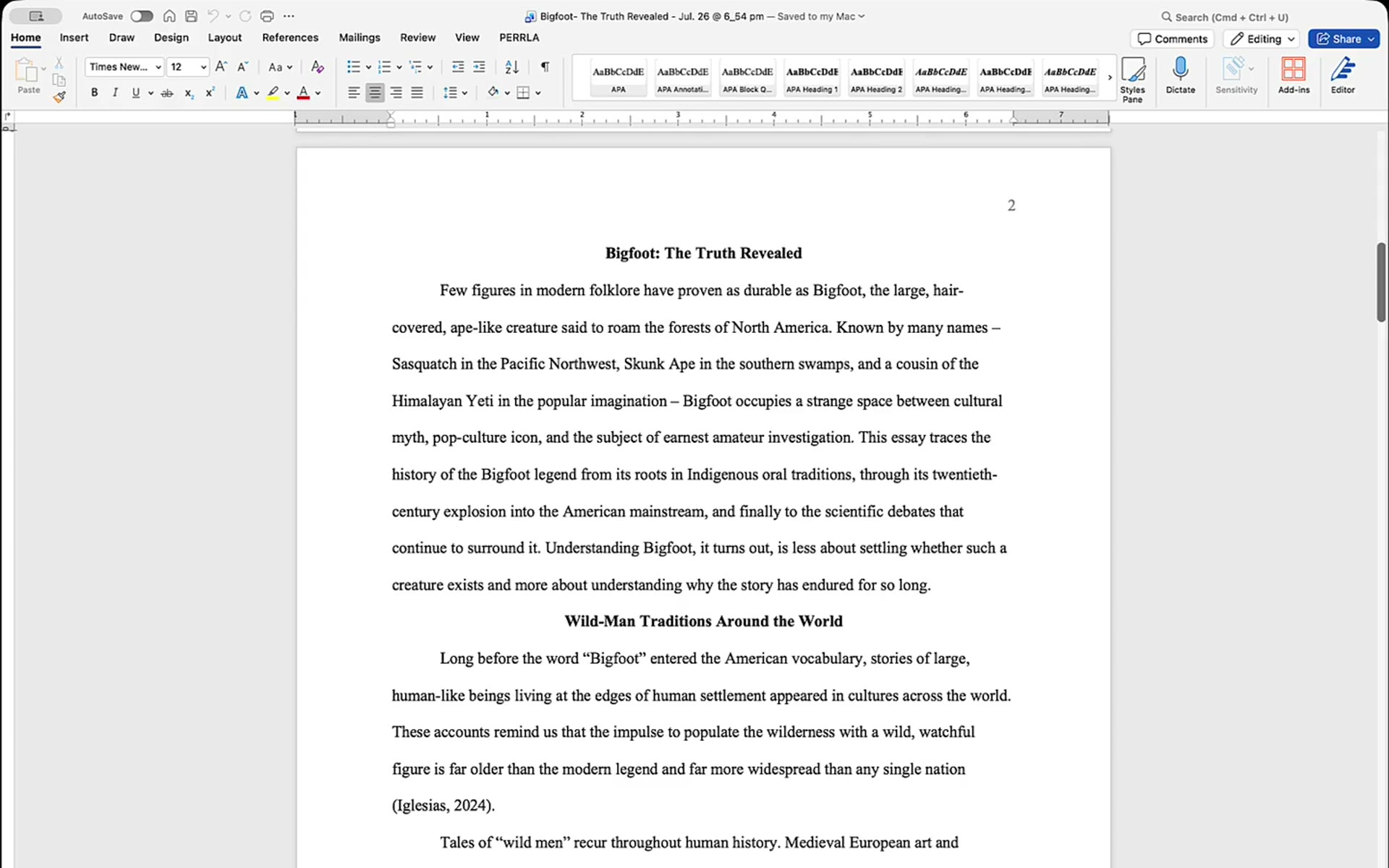
Task: Toggle Superscript formatting
Action: [210, 93]
